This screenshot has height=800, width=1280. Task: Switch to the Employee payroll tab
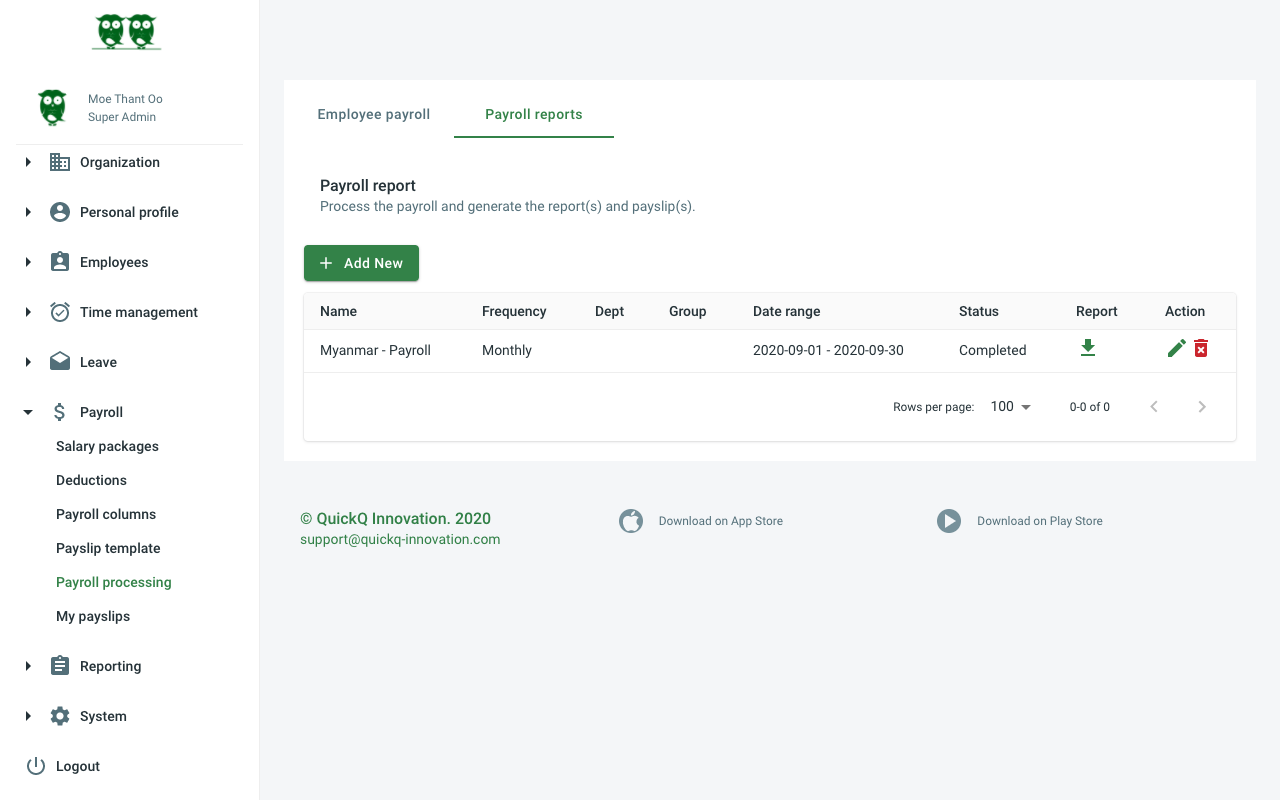(373, 114)
